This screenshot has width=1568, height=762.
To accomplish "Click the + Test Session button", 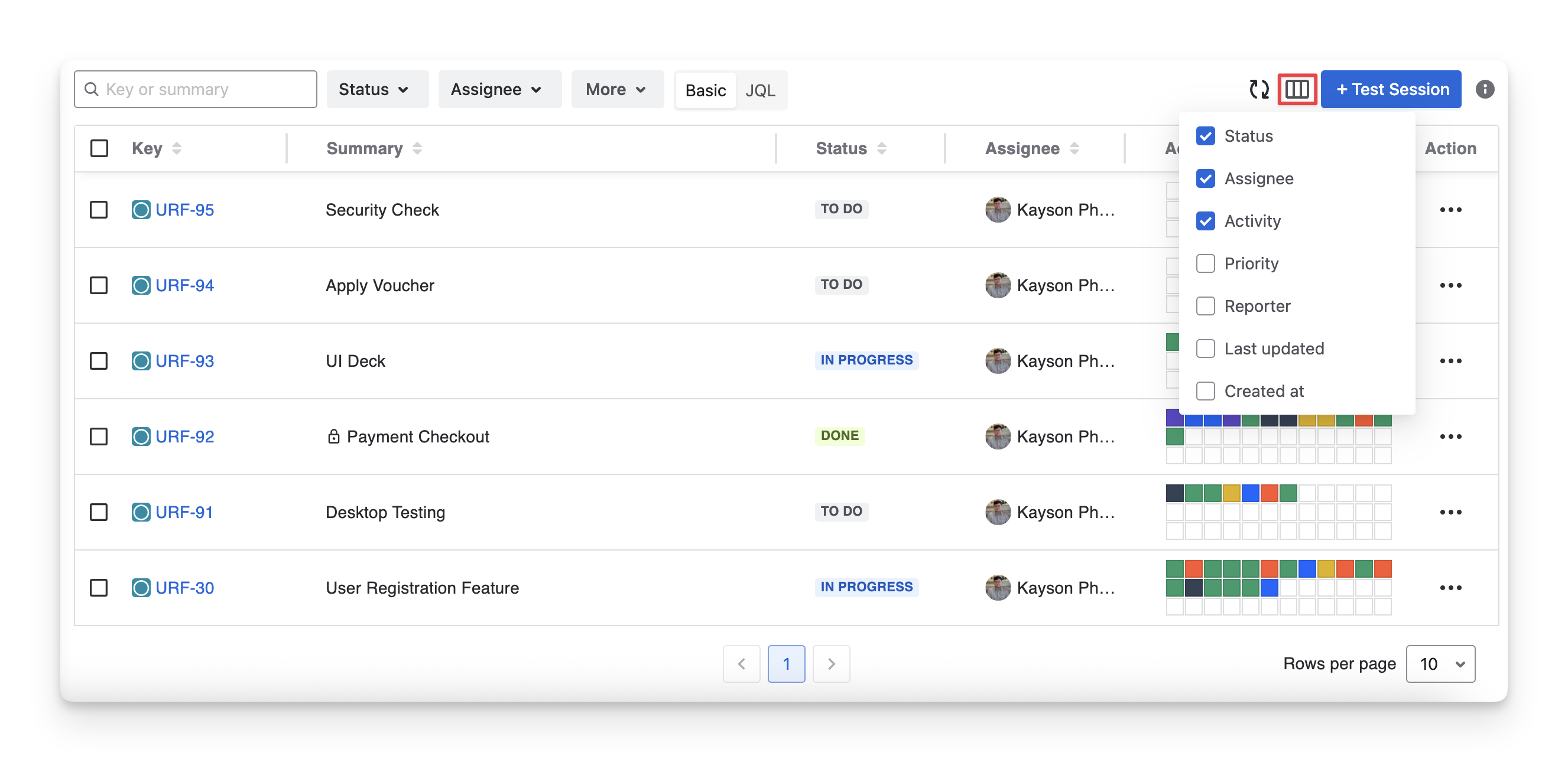I will [1390, 89].
